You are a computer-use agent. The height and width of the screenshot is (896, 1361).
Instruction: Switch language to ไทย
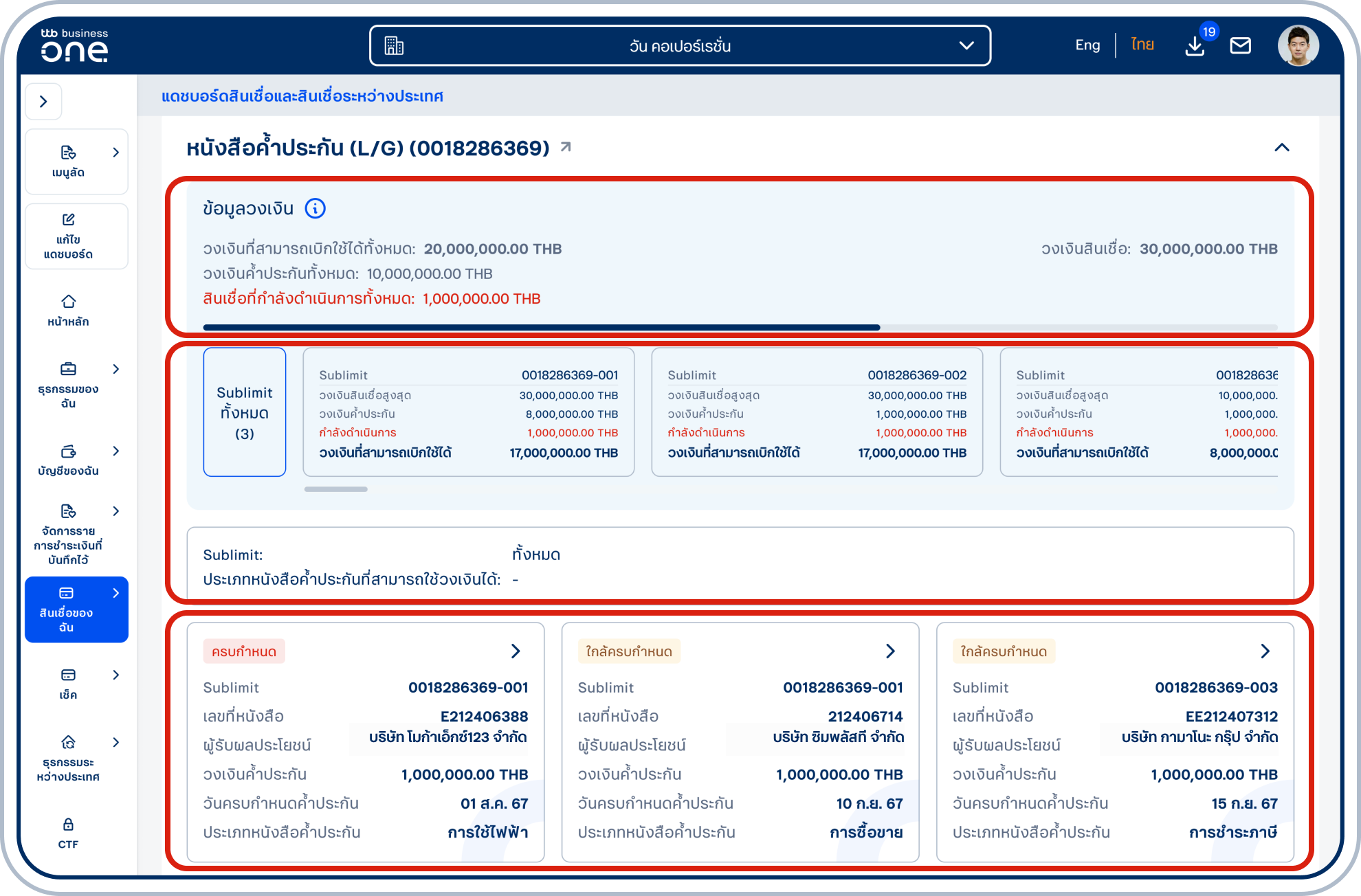tap(1142, 45)
